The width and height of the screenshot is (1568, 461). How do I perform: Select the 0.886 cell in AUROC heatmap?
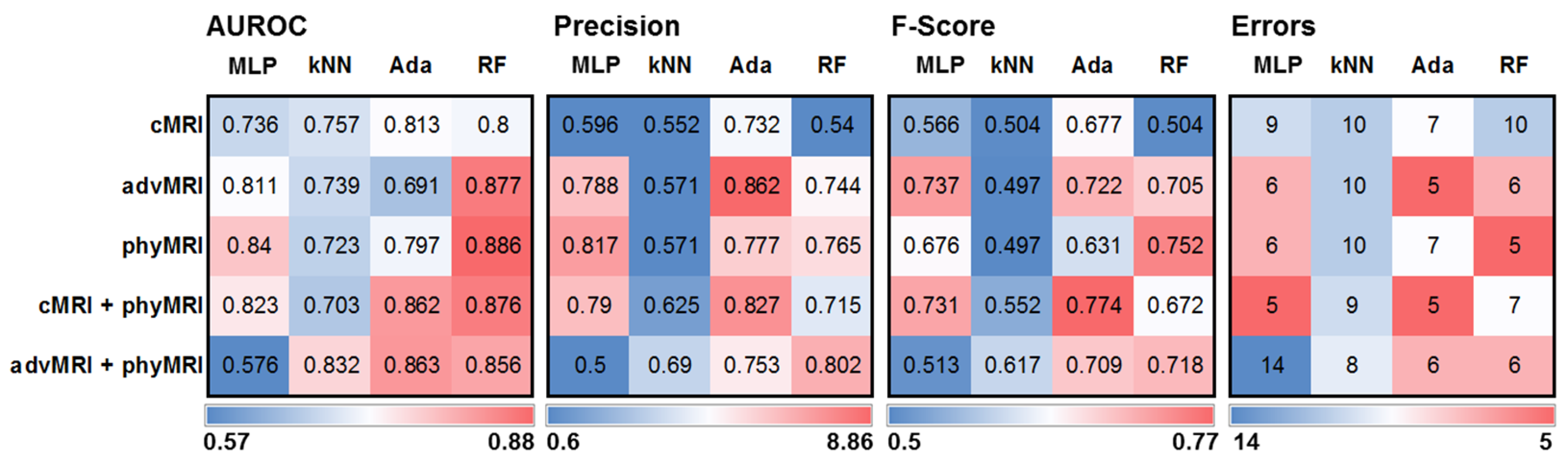pyautogui.click(x=492, y=246)
